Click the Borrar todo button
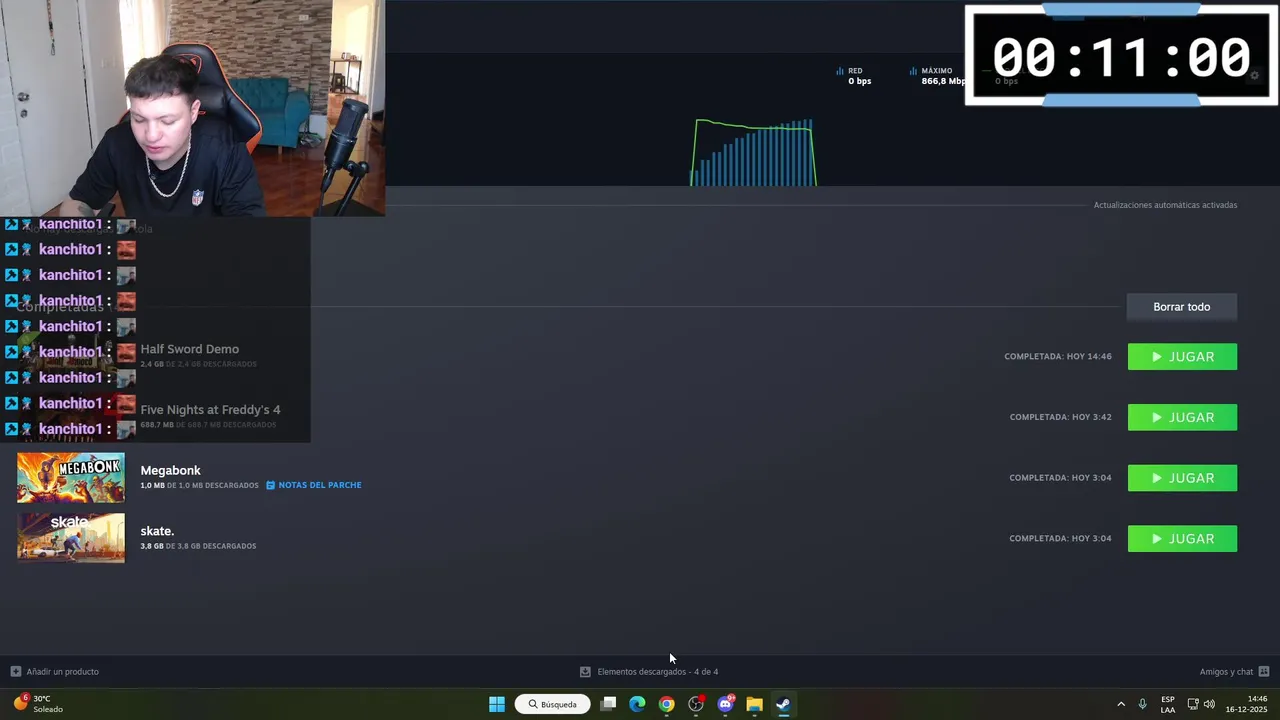Image resolution: width=1280 pixels, height=720 pixels. [x=1182, y=307]
